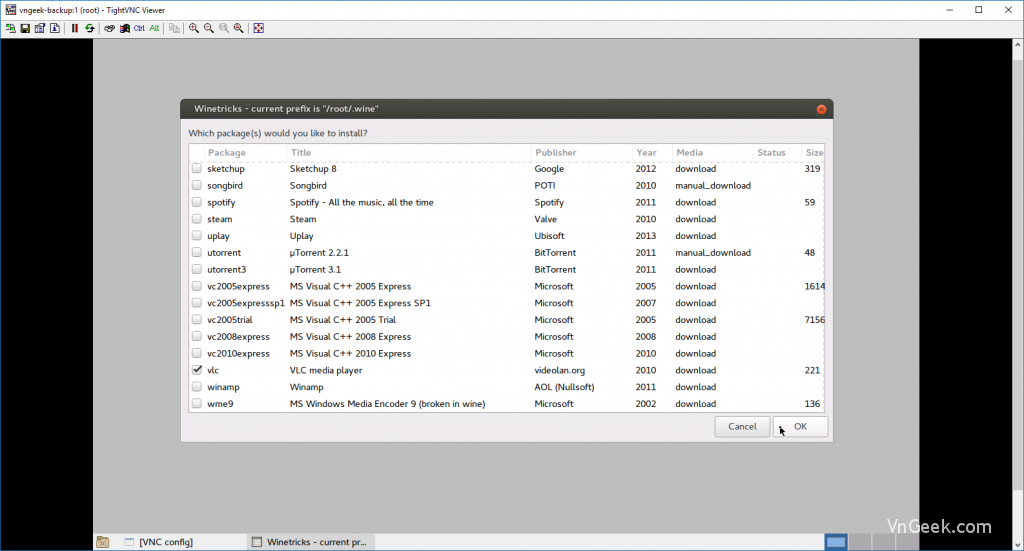
Task: Sort by the Status column header
Action: click(776, 153)
